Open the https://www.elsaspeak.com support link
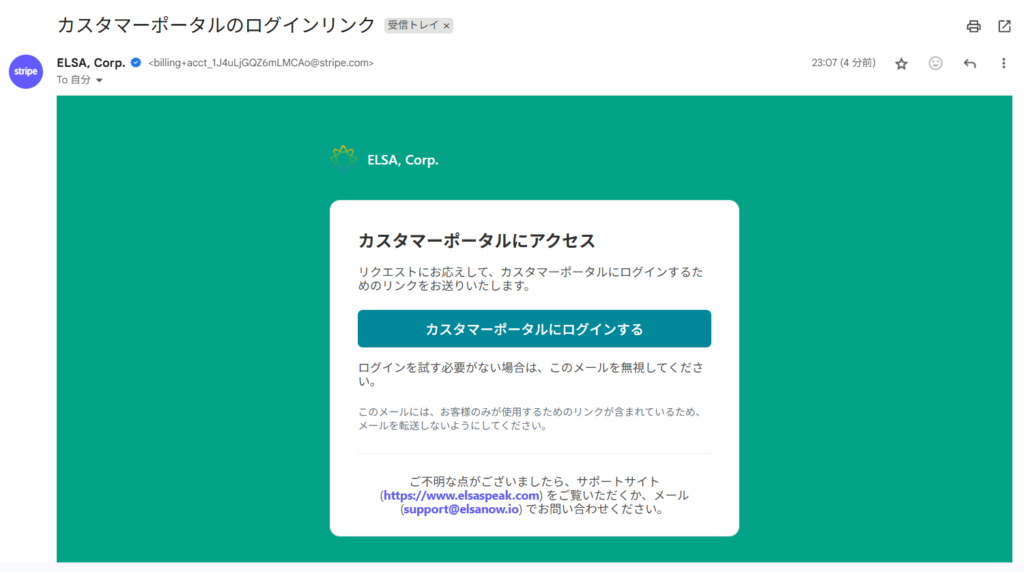Viewport: 1024px width, 572px height. click(462, 495)
